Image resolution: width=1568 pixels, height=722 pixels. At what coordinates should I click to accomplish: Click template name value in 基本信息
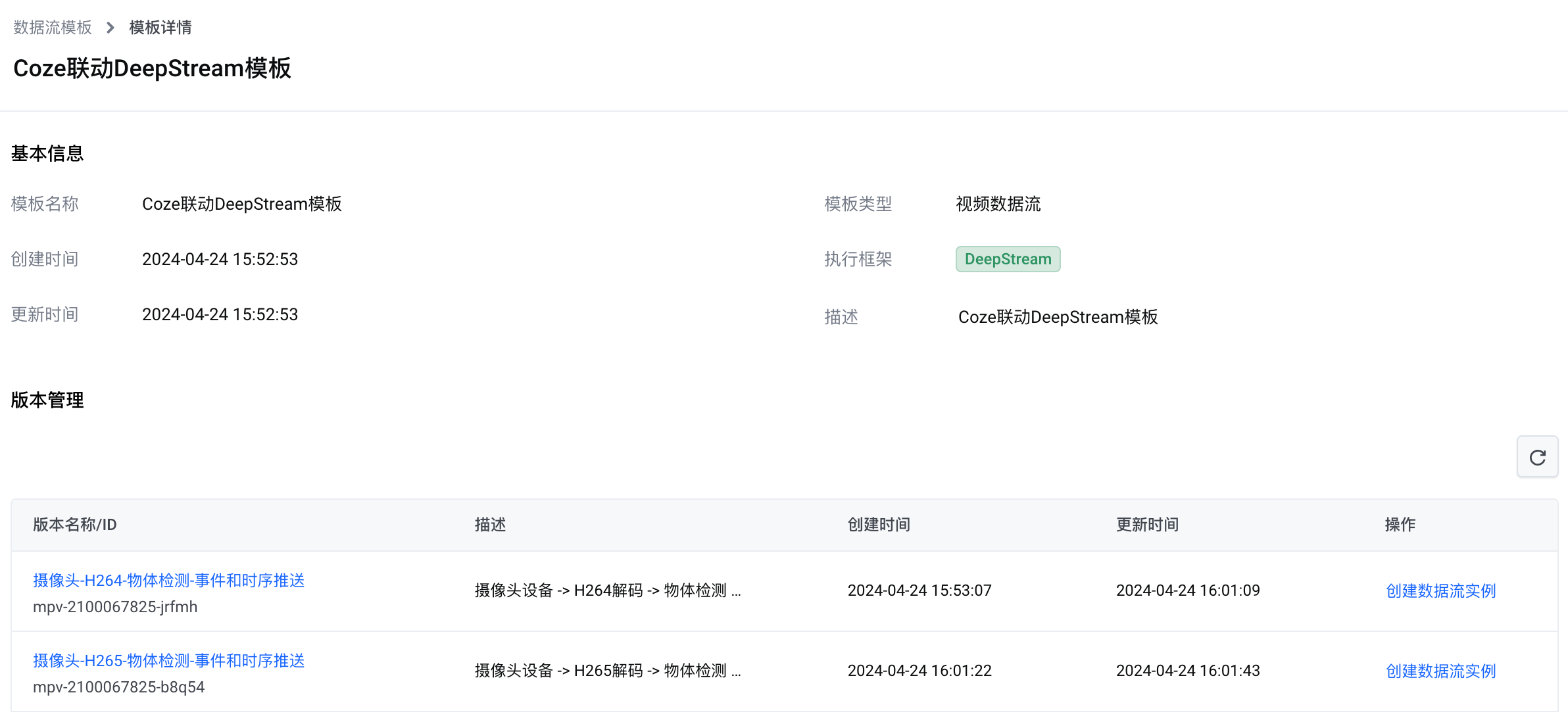(242, 204)
